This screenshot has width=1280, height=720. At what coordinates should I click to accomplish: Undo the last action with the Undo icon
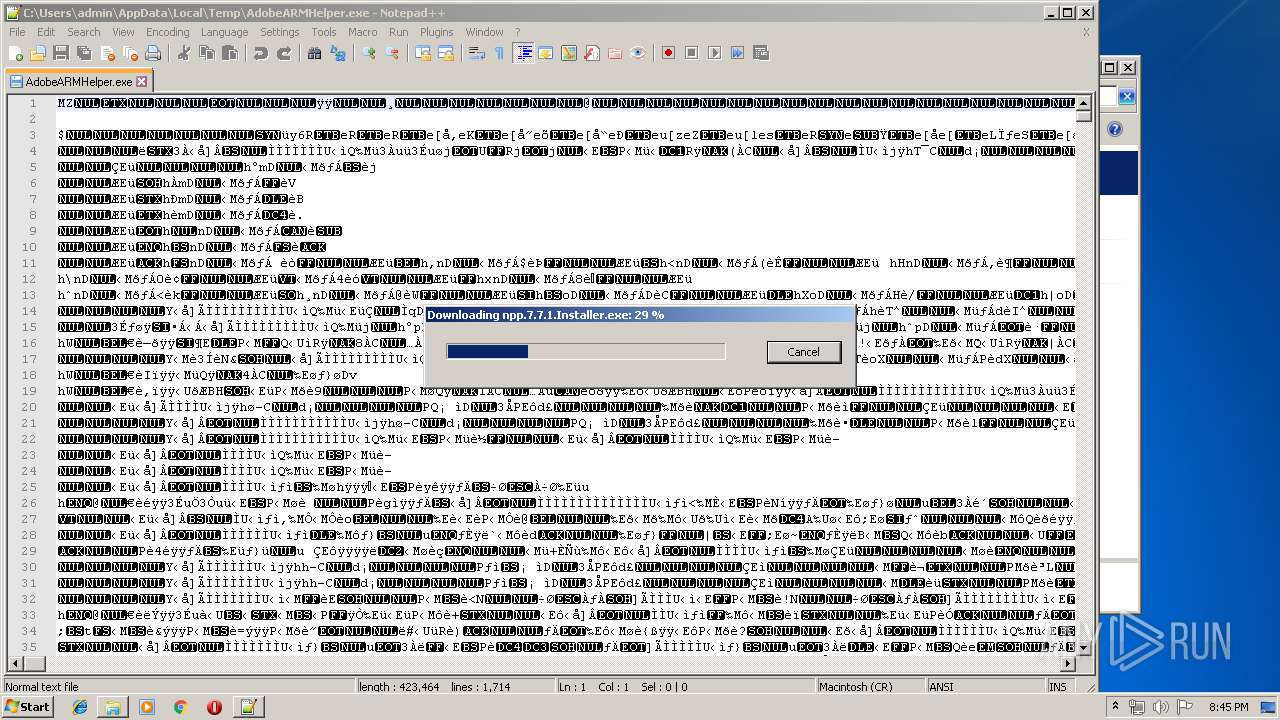(261, 53)
